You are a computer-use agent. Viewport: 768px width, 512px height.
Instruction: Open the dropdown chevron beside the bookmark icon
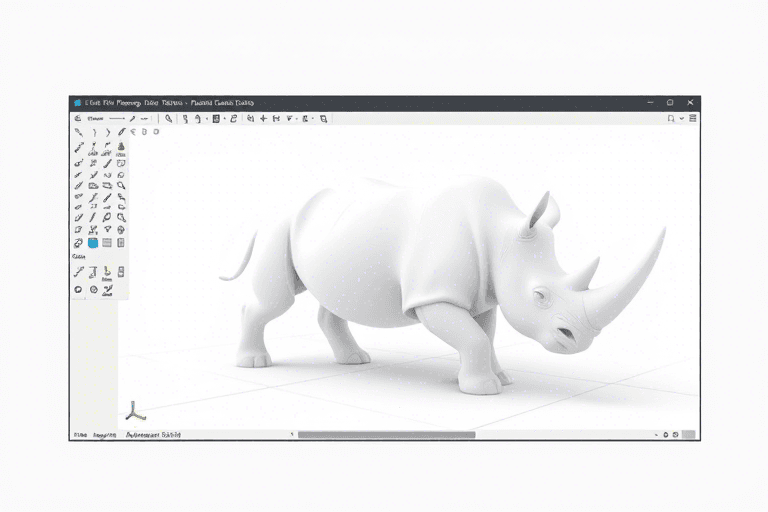tap(682, 118)
